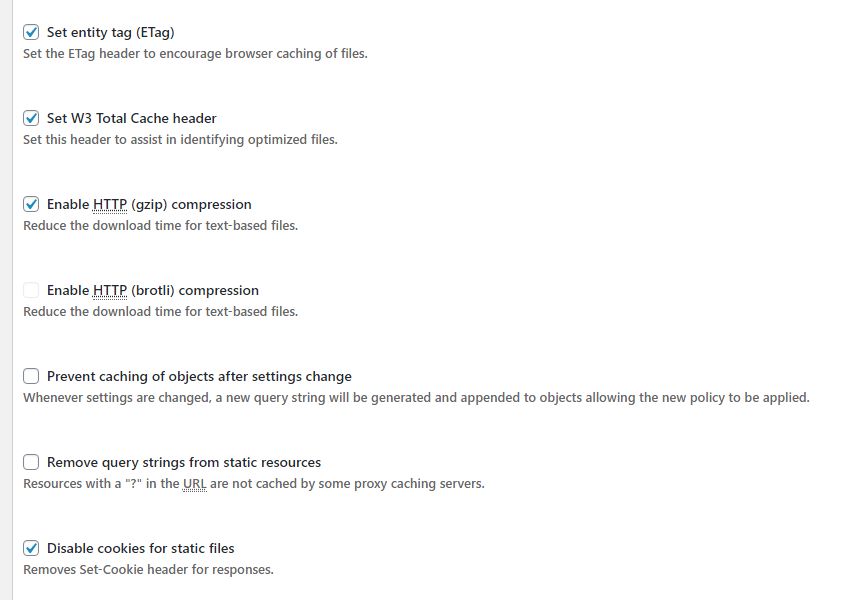Viewport: 855px width, 600px height.
Task: Click "Prevent caching of objects after settings change" label
Action: 199,377
